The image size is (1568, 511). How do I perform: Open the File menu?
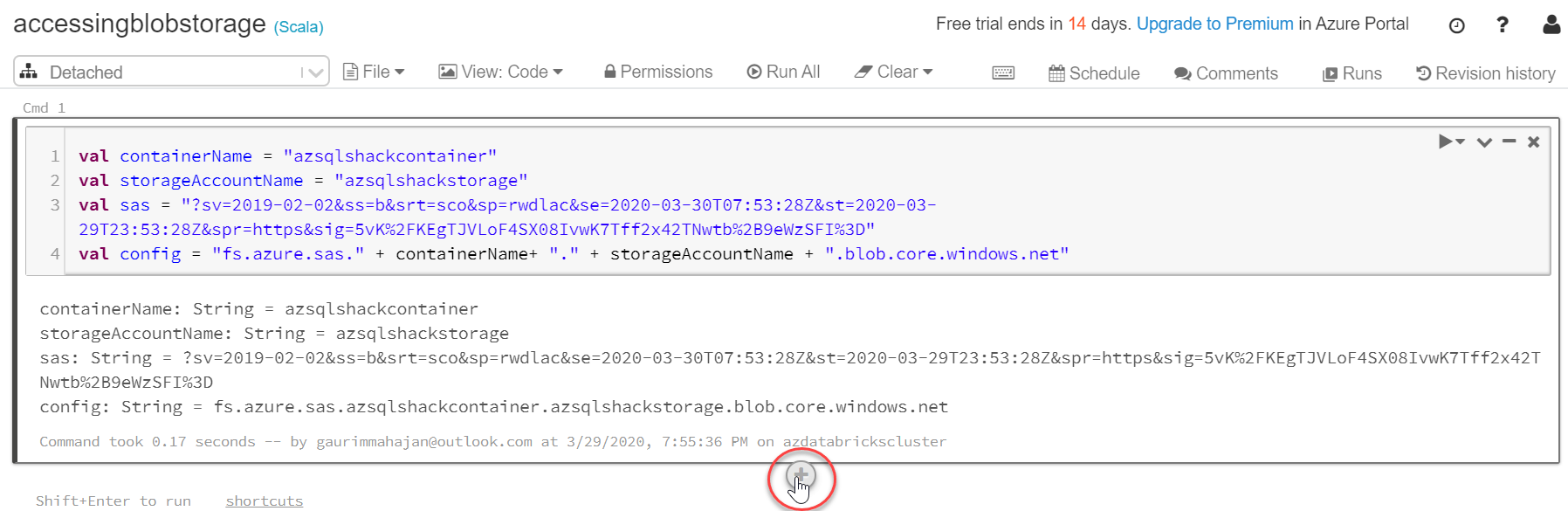374,72
